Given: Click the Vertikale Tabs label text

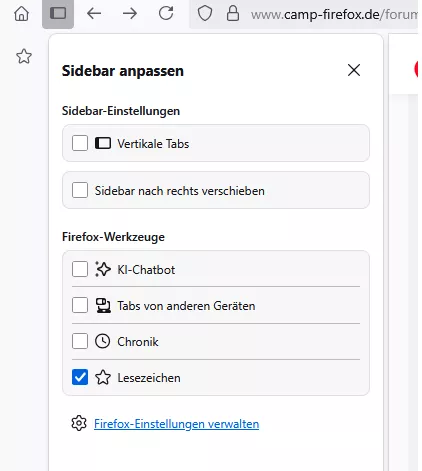Looking at the screenshot, I should pos(153,144).
